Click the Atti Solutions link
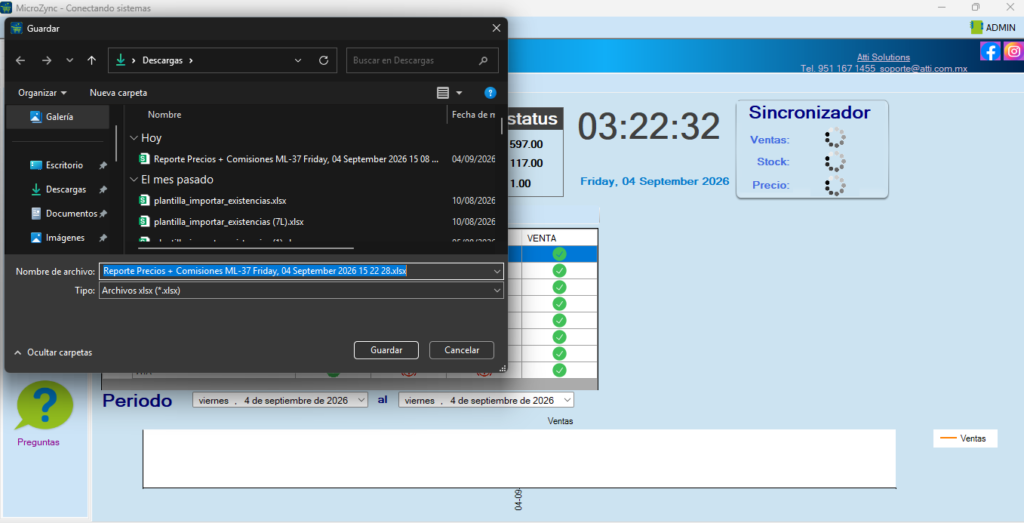Screen dimensions: 1024x523 (x=883, y=57)
